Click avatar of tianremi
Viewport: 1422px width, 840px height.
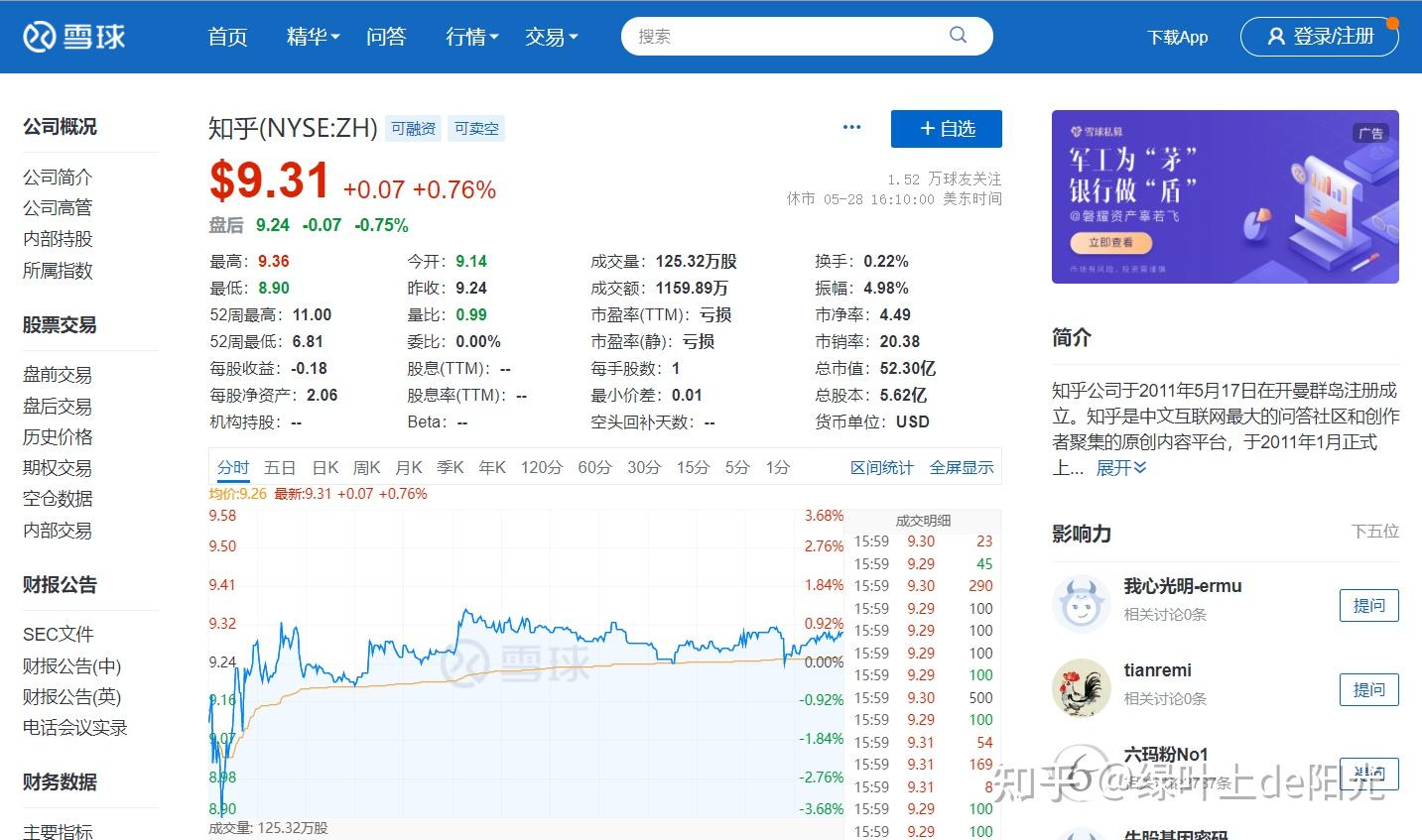pos(1081,688)
